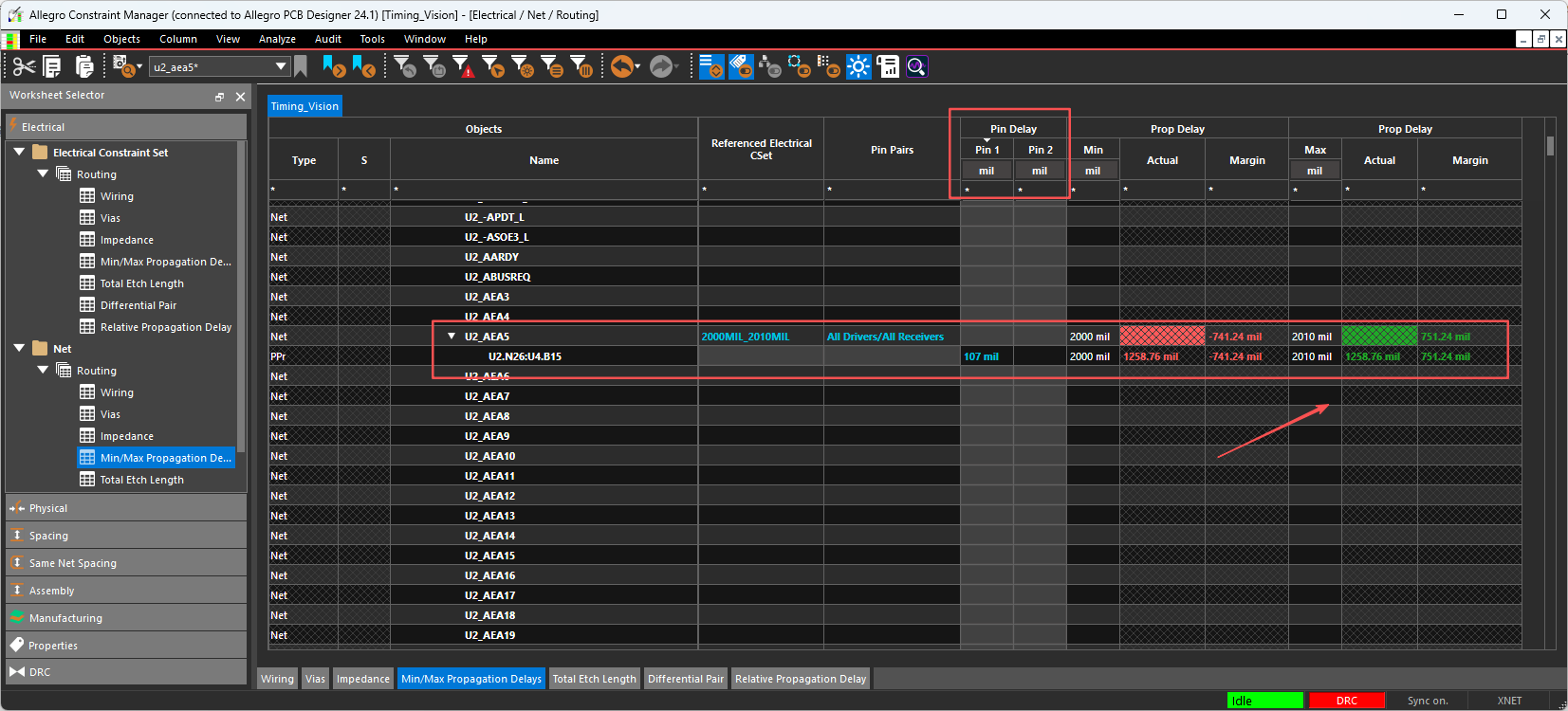The height and width of the screenshot is (711, 1568).
Task: Toggle the first blue highlighted list button
Action: click(x=711, y=66)
